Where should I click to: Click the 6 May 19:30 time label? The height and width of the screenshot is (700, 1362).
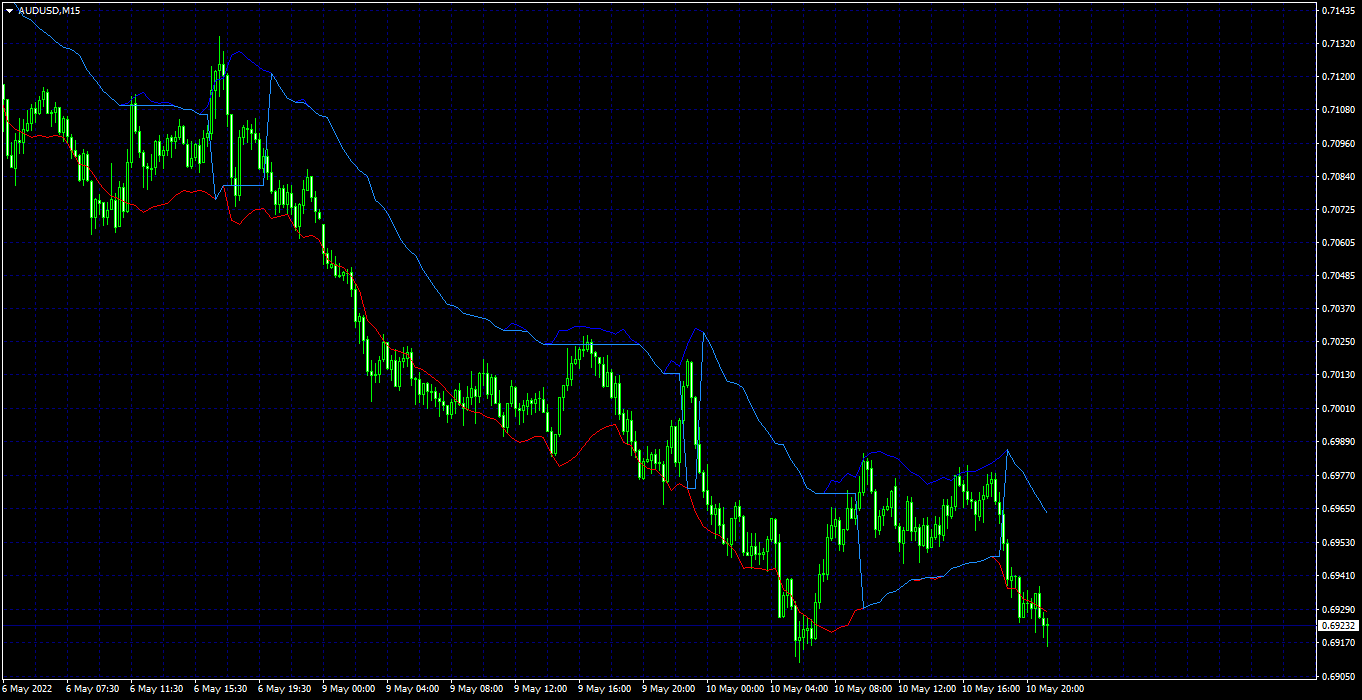click(x=284, y=688)
